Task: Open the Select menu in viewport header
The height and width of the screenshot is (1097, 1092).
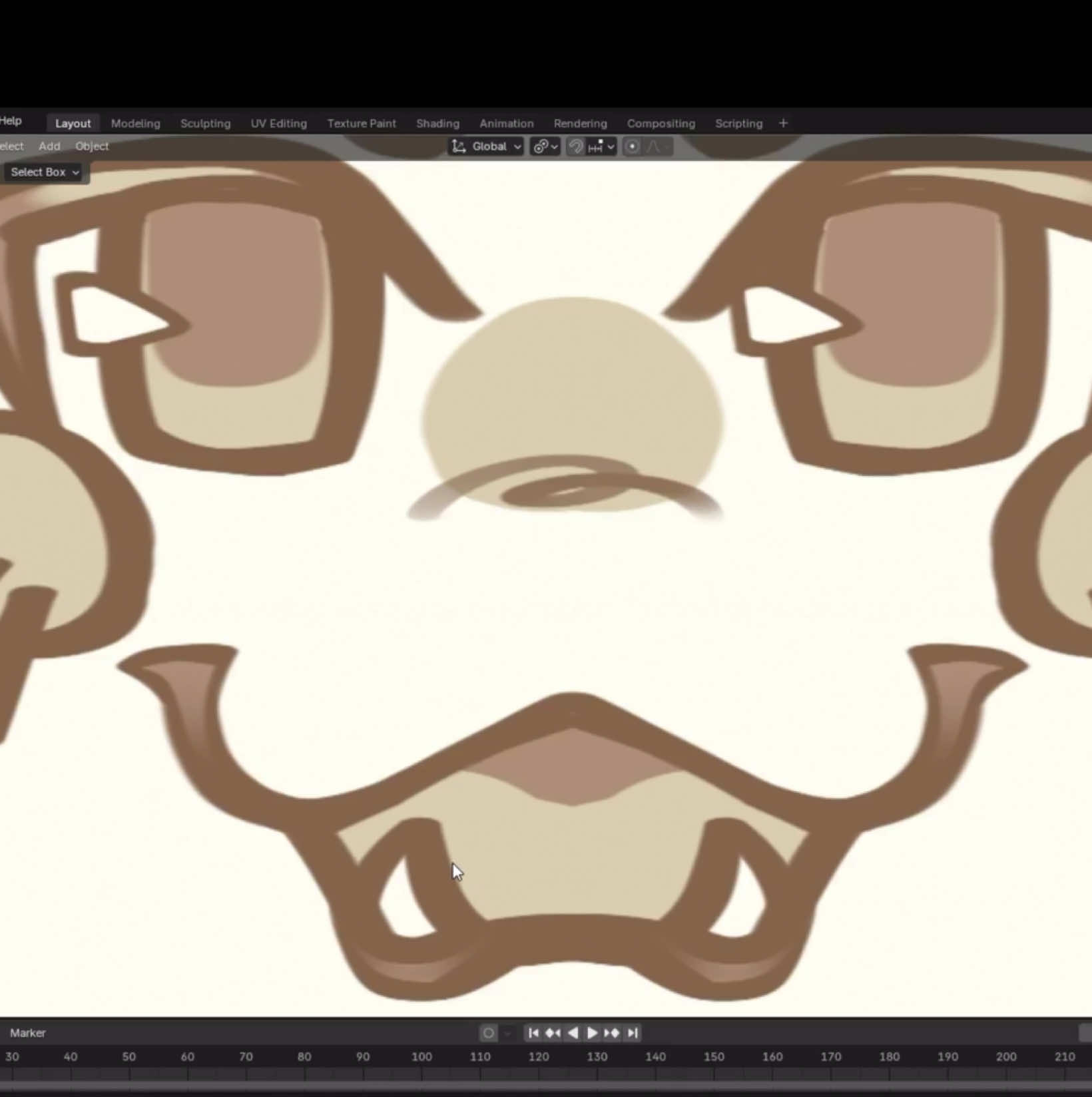Action: 11,146
